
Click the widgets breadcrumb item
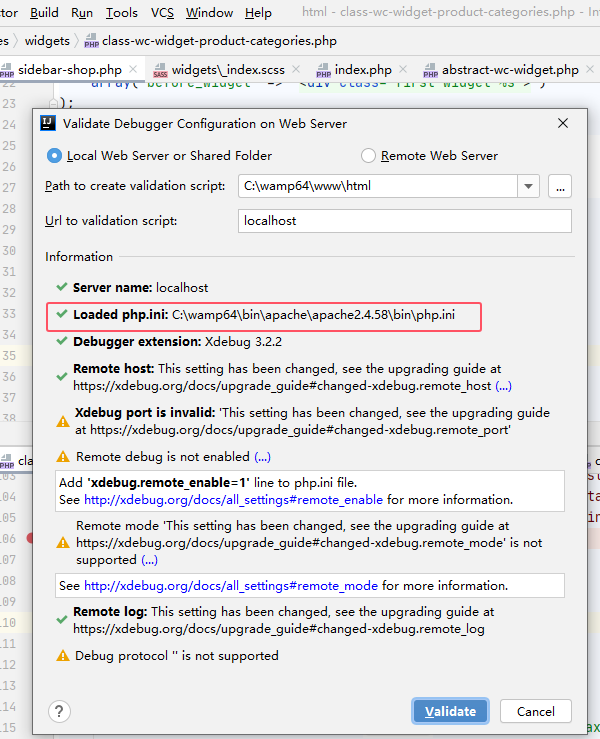[47, 41]
